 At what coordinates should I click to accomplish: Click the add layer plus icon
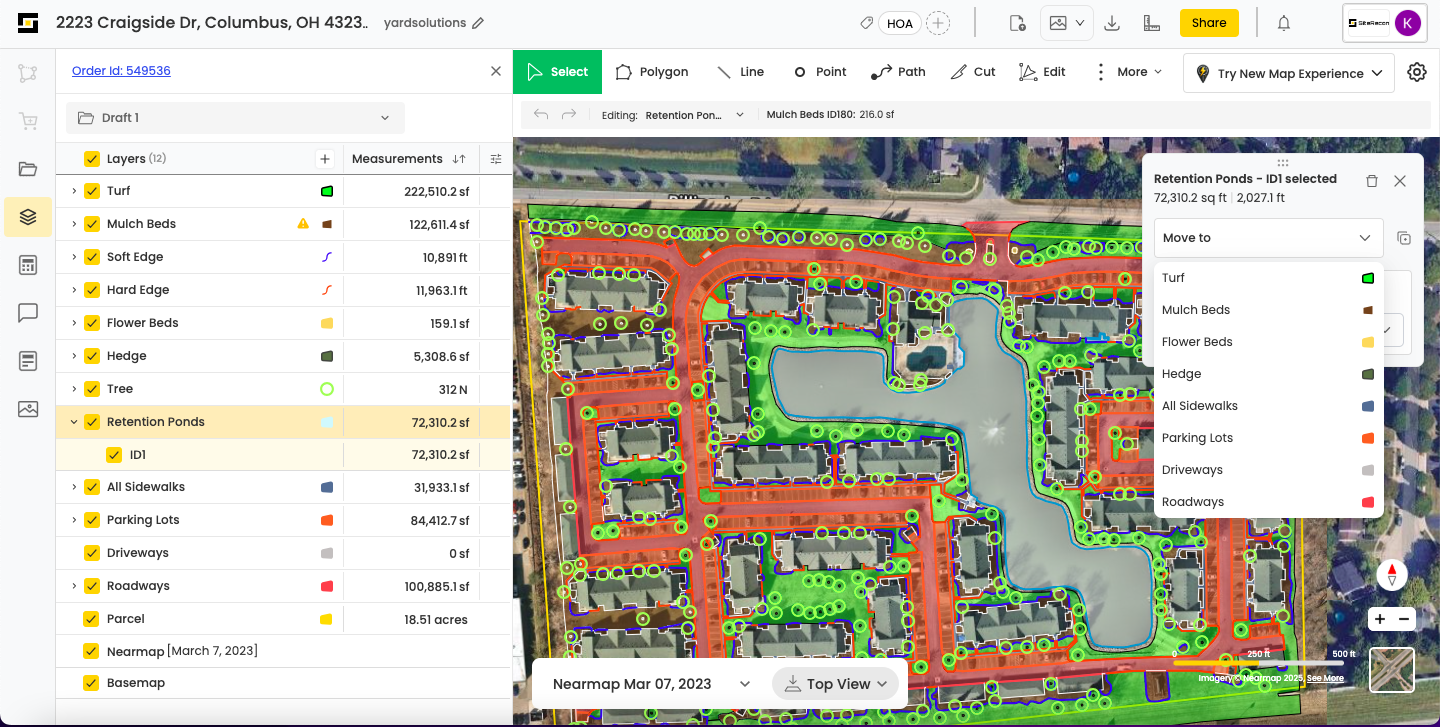(324, 159)
